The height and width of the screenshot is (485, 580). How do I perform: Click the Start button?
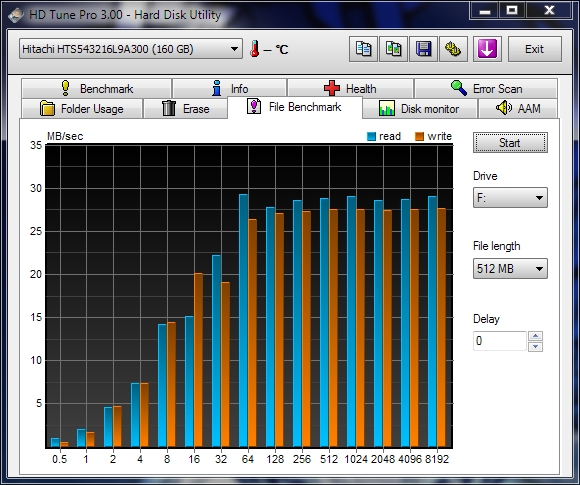[510, 143]
